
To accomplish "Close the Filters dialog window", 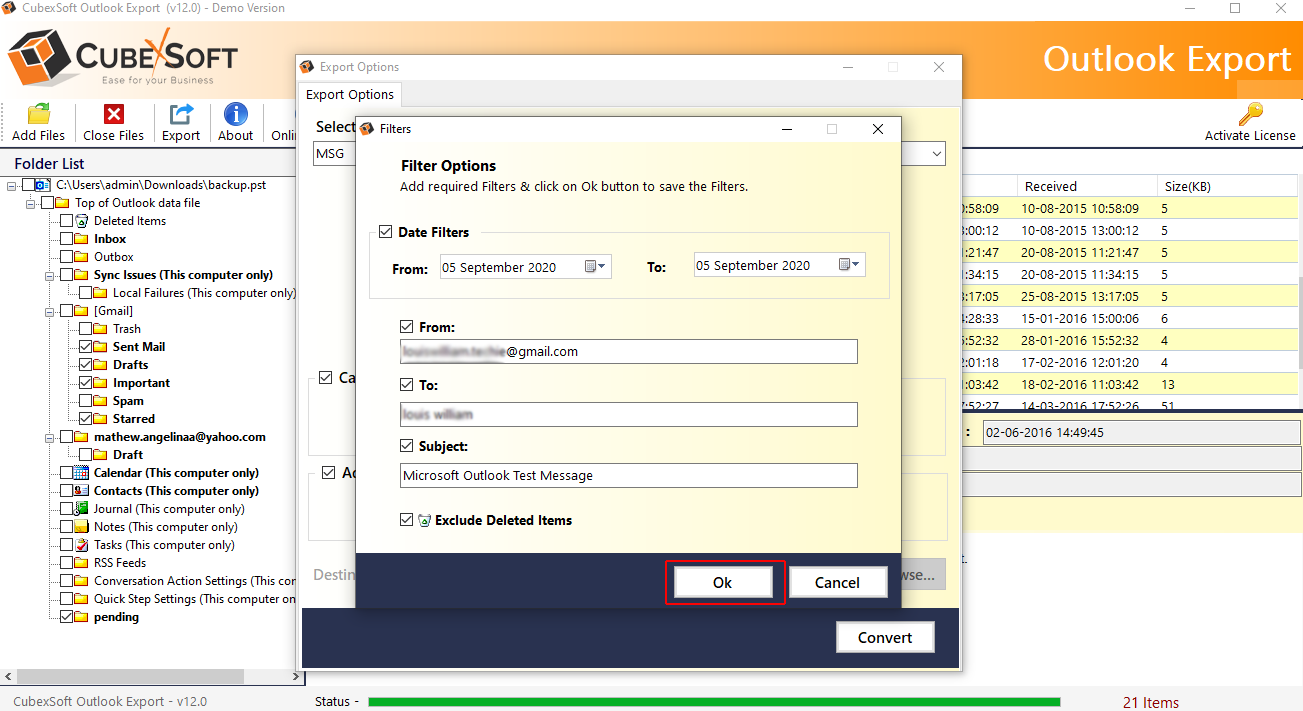I will (x=878, y=129).
